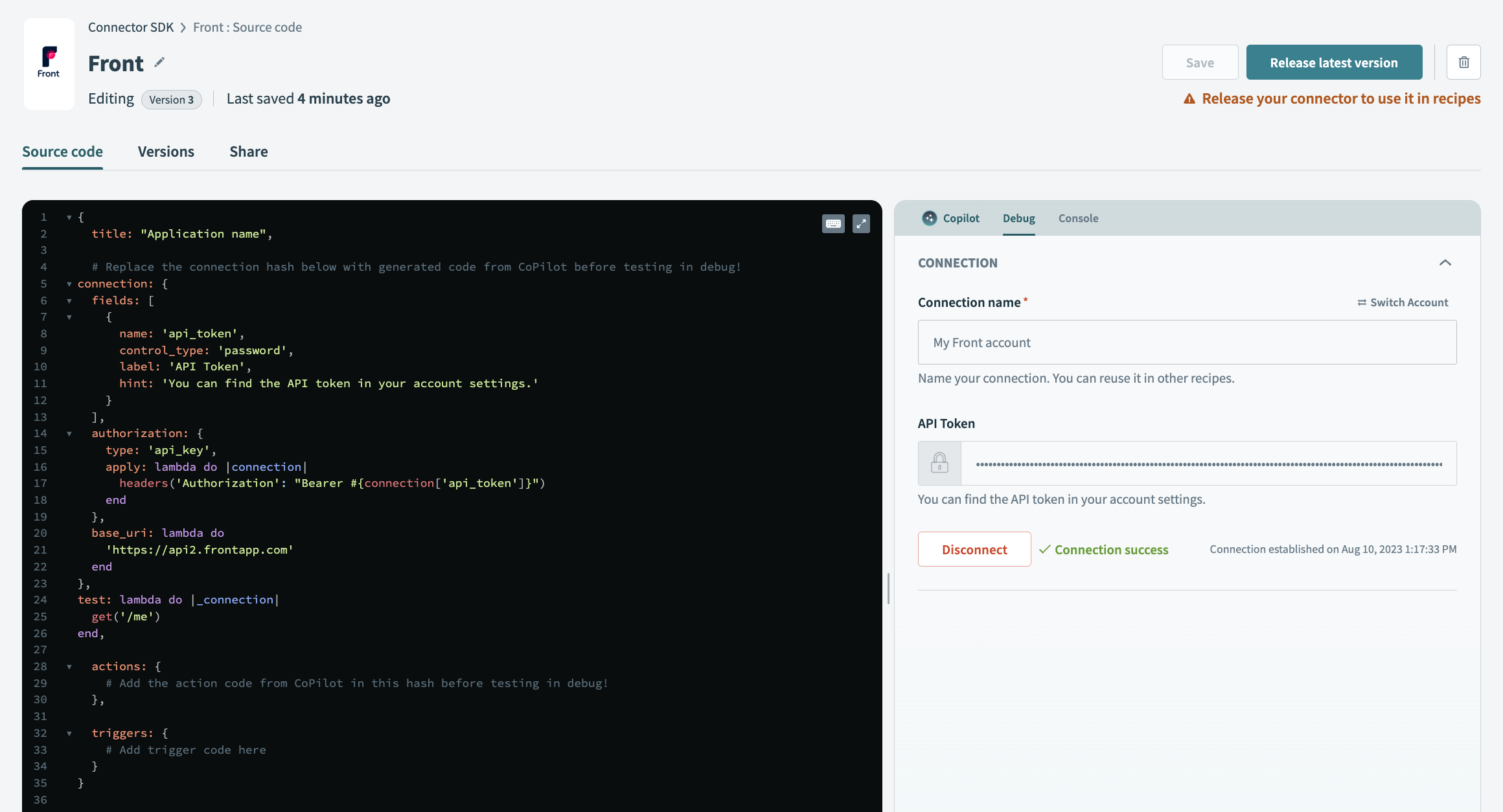The image size is (1503, 812).
Task: Expand the code editor to fullscreen
Action: (861, 223)
